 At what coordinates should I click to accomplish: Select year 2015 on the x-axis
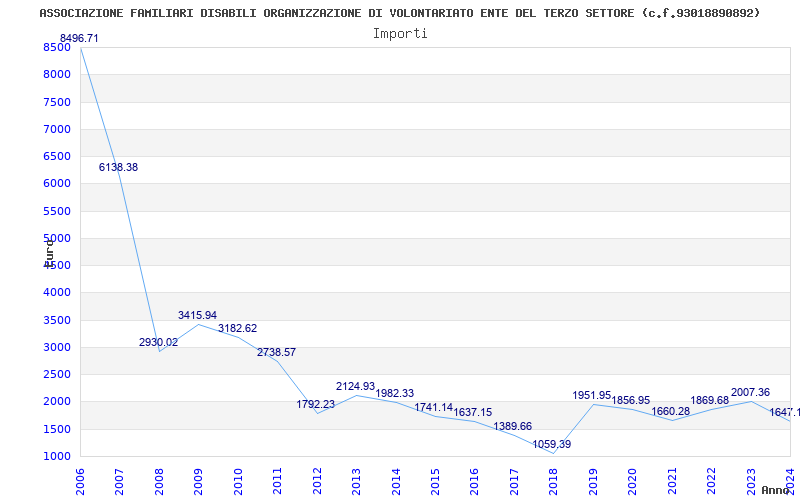tap(435, 482)
